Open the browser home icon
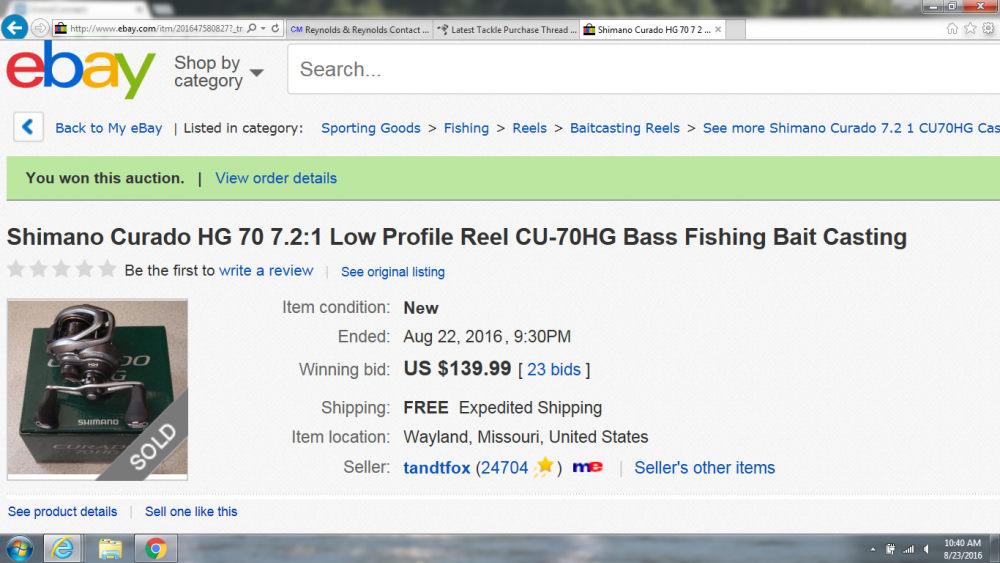 [952, 29]
